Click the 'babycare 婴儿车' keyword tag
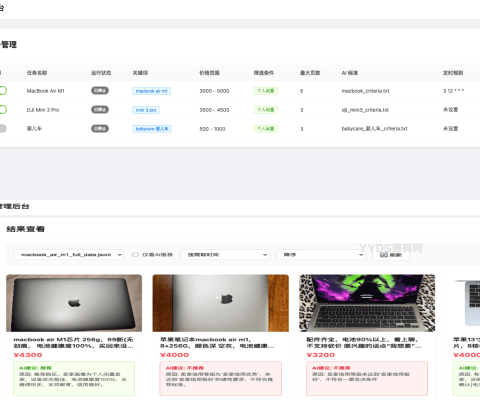This screenshot has width=480, height=400. click(x=152, y=129)
